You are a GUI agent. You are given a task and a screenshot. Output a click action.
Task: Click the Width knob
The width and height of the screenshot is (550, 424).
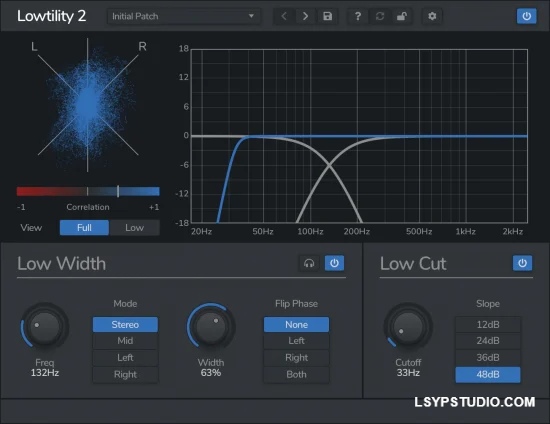point(211,327)
